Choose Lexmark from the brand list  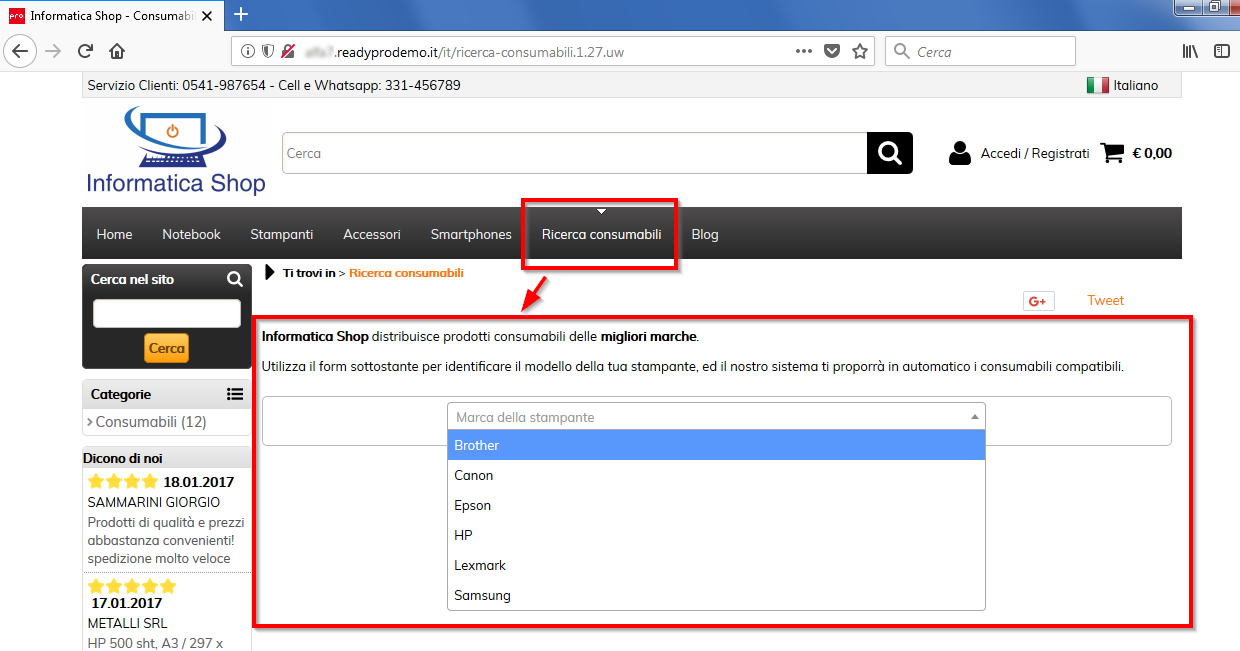tap(716, 565)
